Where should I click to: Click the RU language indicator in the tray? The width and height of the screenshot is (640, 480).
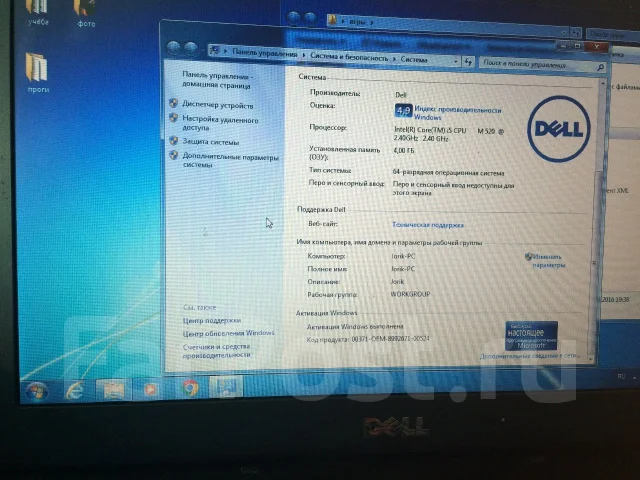(x=621, y=376)
